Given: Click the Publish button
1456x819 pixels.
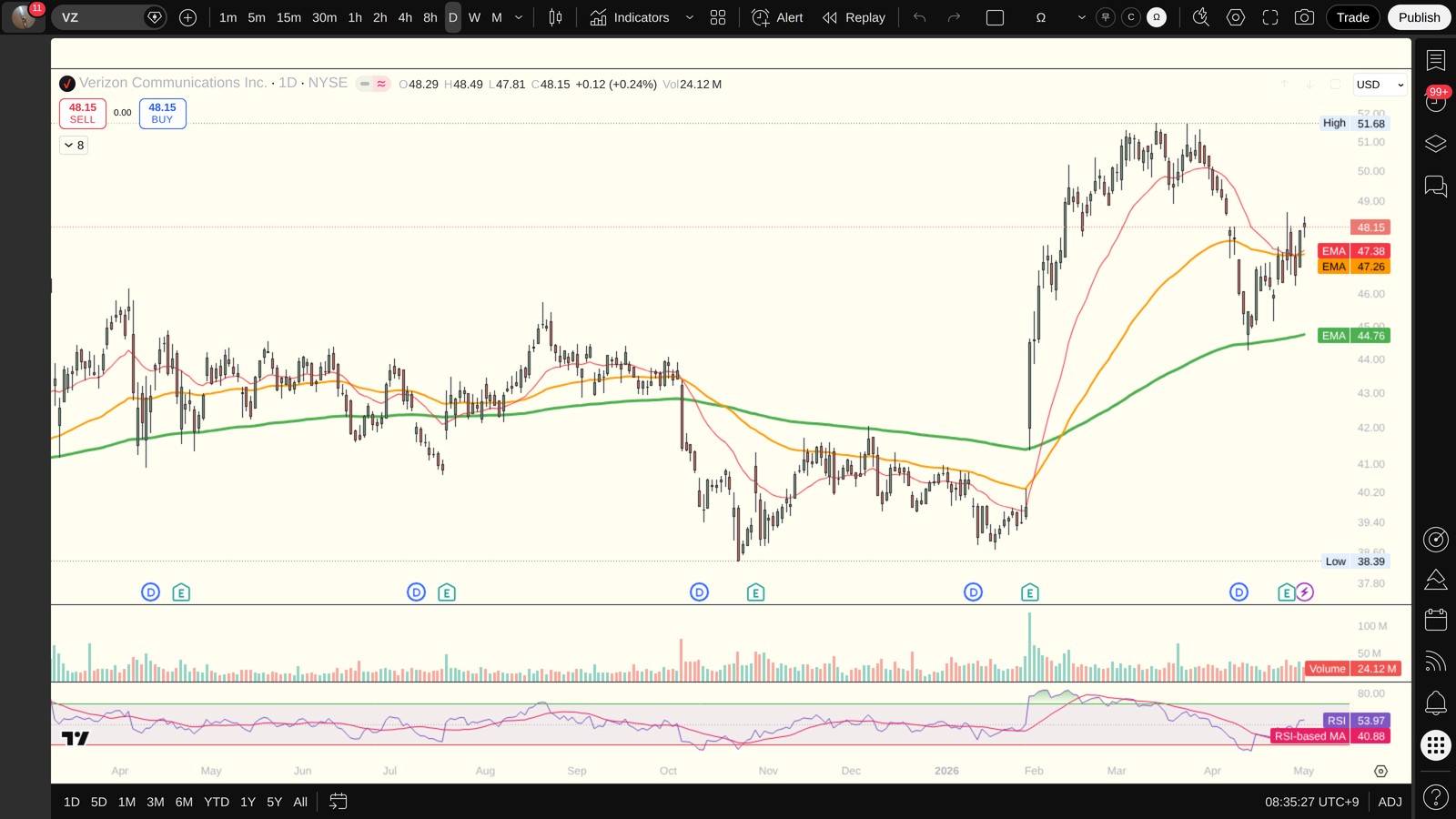Looking at the screenshot, I should point(1419,17).
